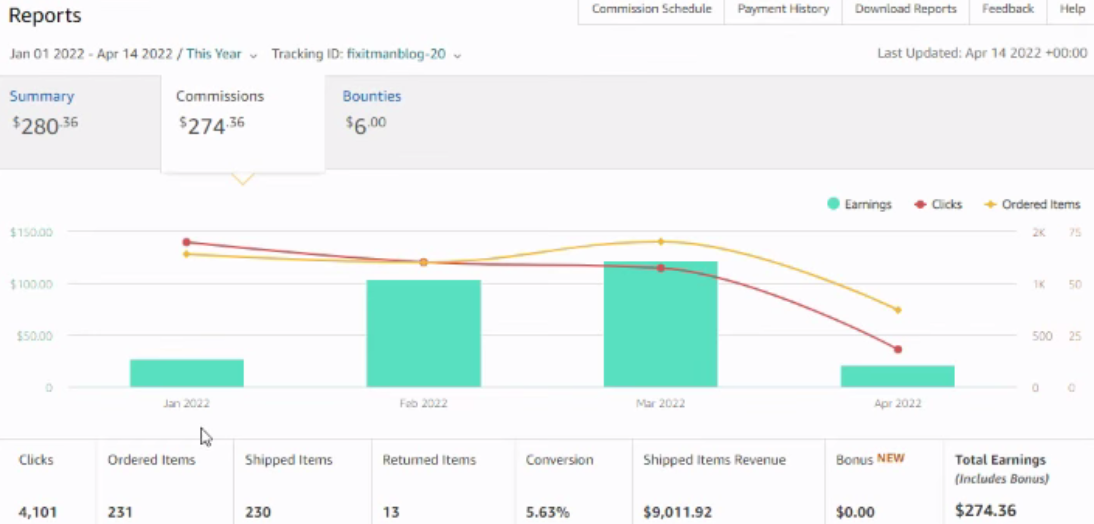
Task: Click the $0.00 bonus value
Action: [855, 511]
